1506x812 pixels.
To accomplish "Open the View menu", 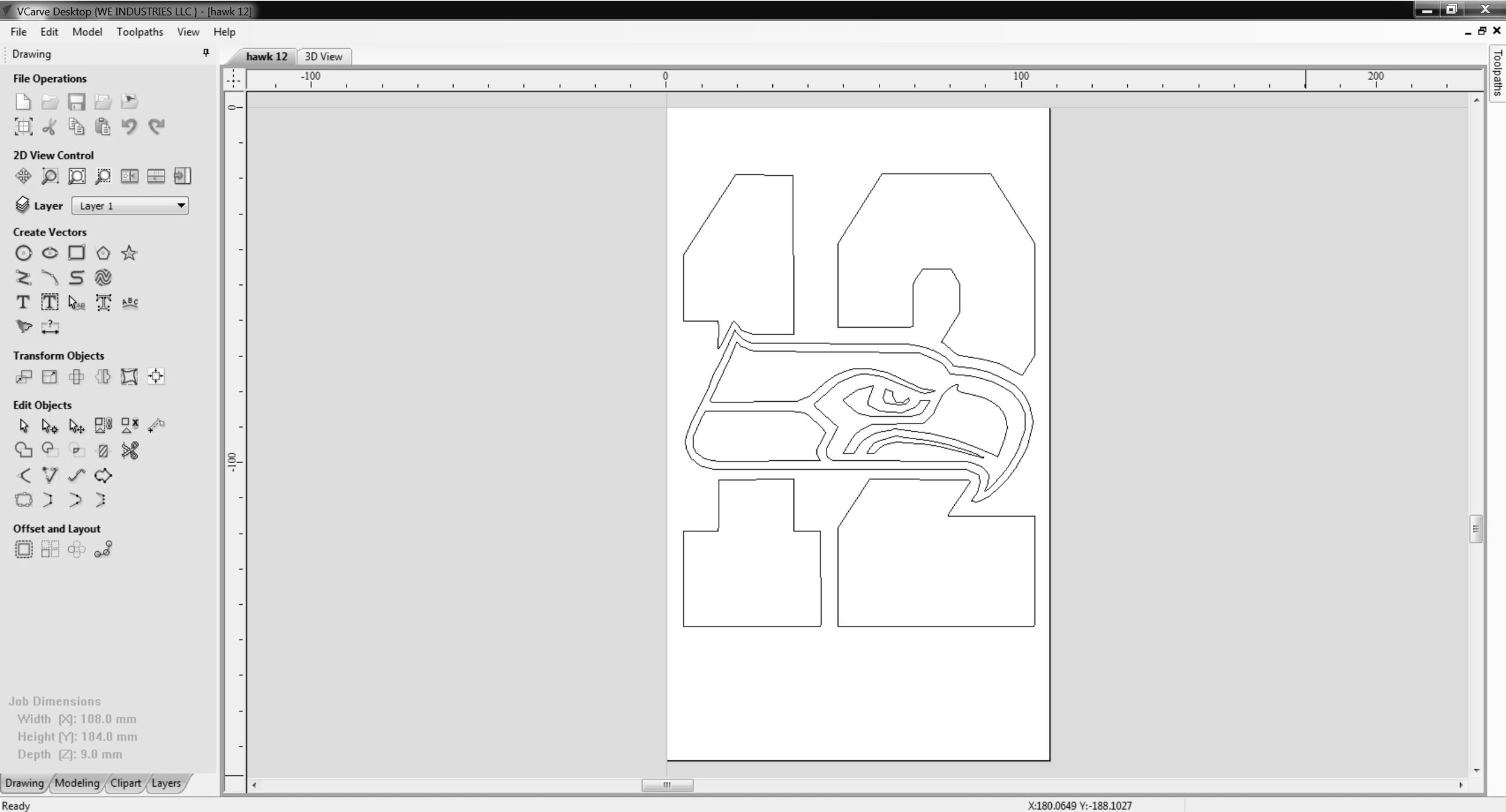I will click(188, 32).
